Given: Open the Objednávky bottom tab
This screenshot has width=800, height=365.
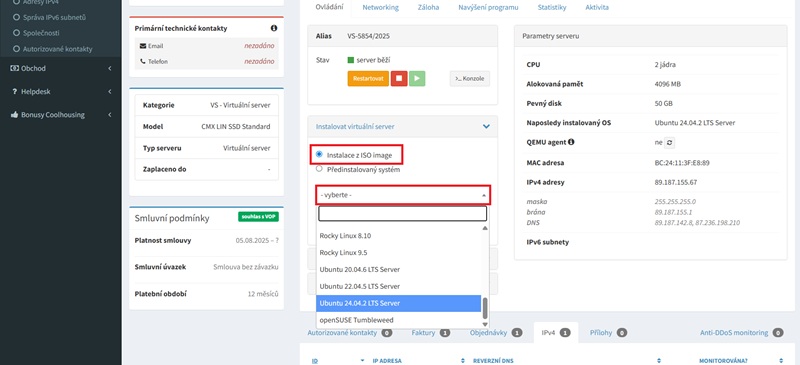Looking at the screenshot, I should click(496, 333).
